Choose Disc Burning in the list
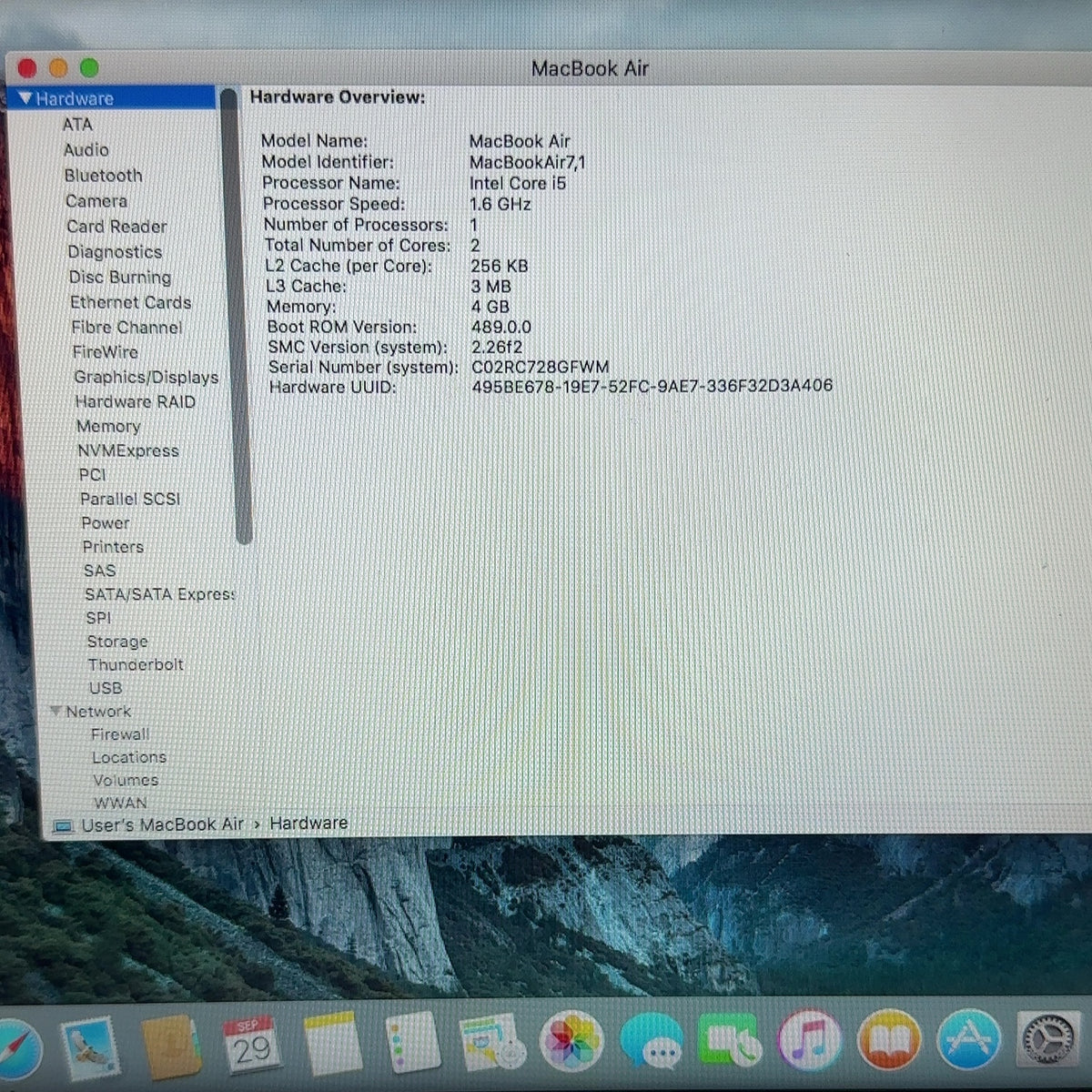Screen dimensions: 1092x1092 click(x=120, y=277)
